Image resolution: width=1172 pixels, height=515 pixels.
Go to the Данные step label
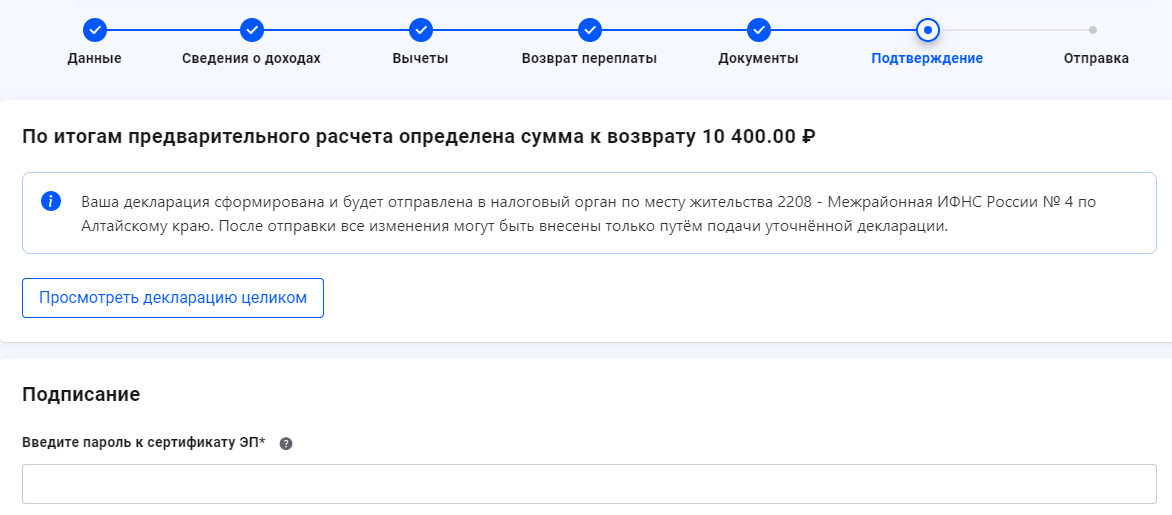[x=94, y=58]
